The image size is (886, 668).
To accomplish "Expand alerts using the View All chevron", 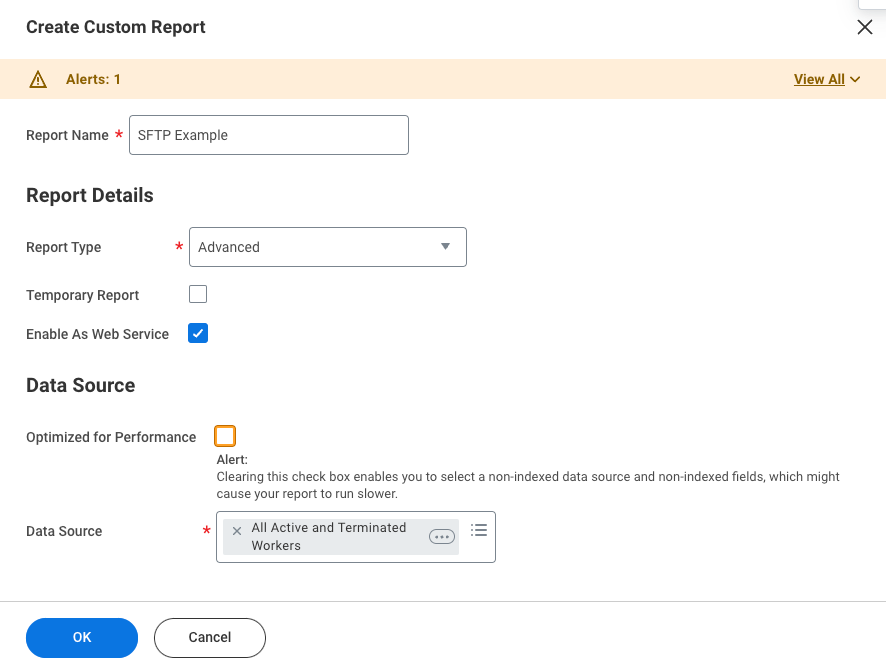I will tap(855, 80).
